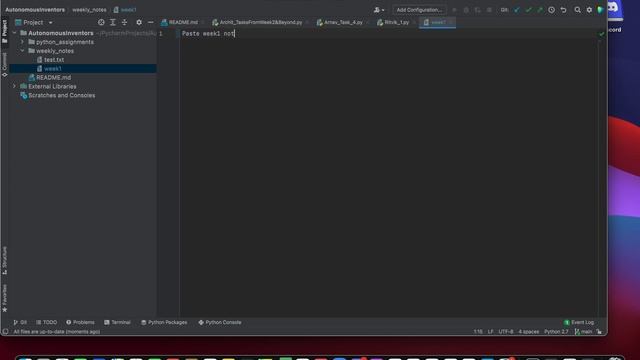Click Git Commit green checkmark
This screenshot has height=360, width=640.
(x=529, y=10)
